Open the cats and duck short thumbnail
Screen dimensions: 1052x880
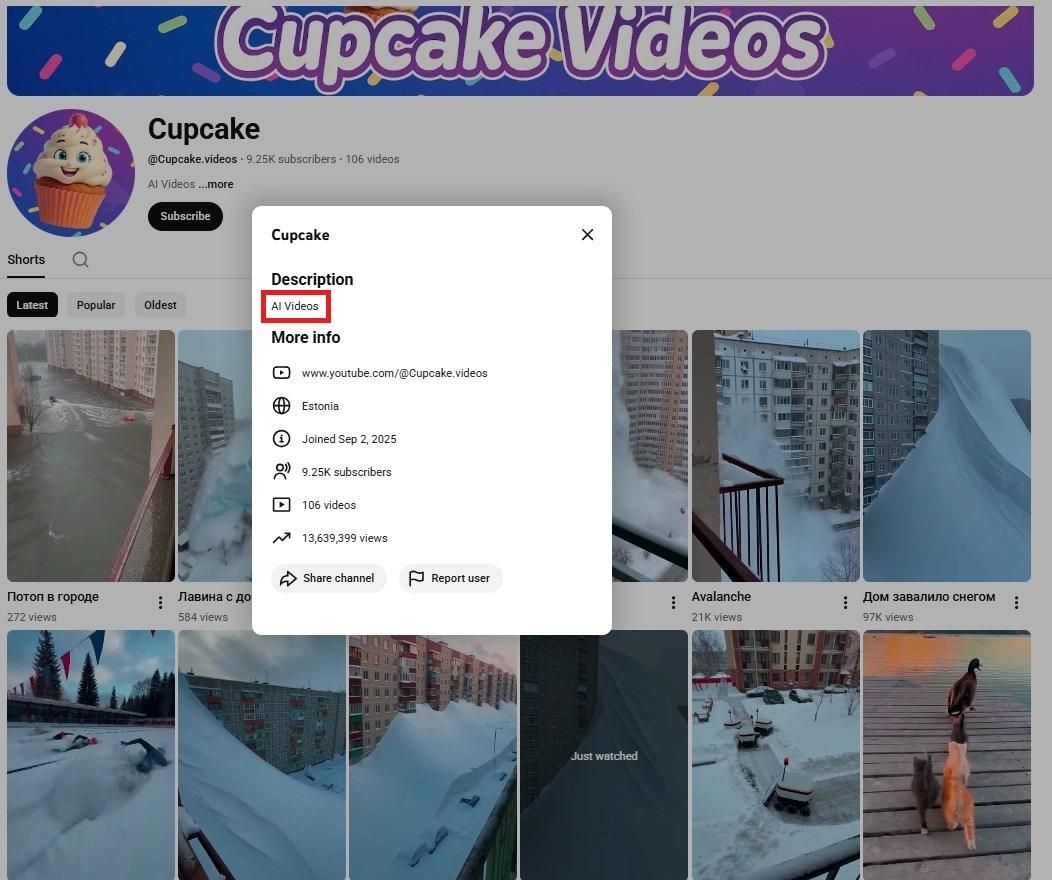point(946,754)
